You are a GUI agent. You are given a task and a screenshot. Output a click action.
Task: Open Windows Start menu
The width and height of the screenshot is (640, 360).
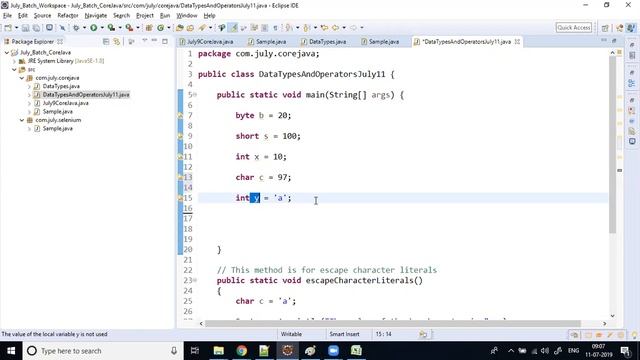(11, 351)
